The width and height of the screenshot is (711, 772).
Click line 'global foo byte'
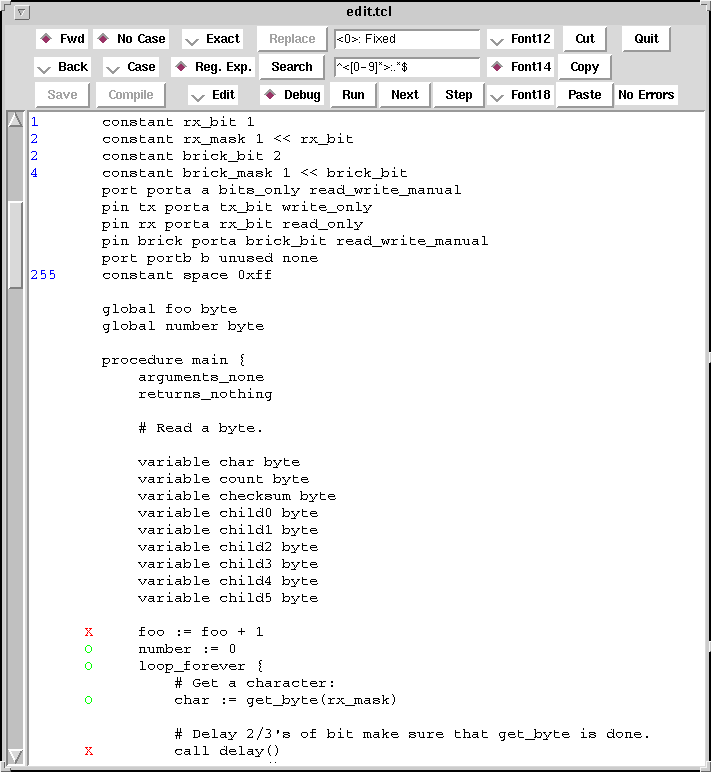(x=169, y=309)
